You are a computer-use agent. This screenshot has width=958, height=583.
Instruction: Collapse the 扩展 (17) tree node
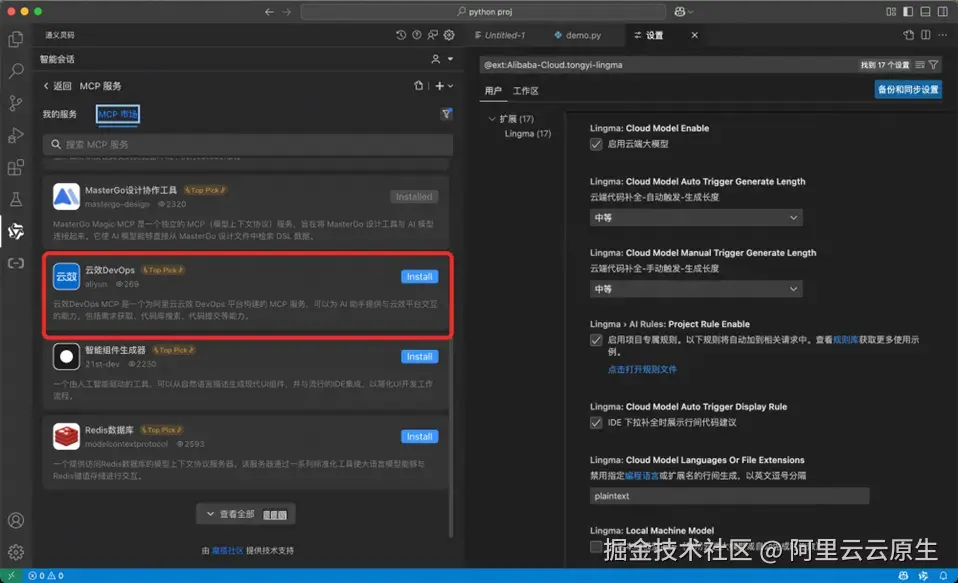pos(492,119)
